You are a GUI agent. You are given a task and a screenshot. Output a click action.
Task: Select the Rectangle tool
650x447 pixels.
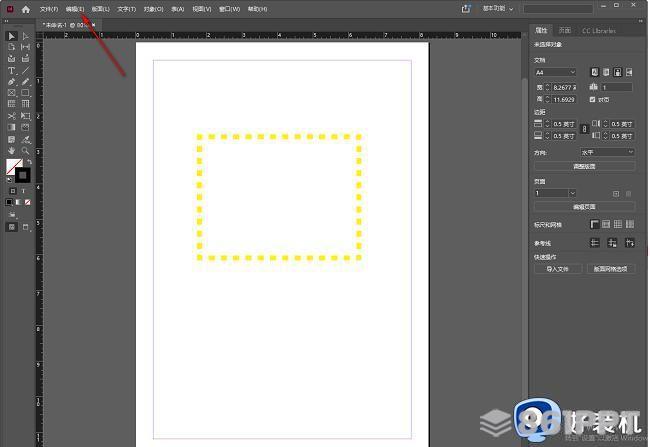(26, 93)
